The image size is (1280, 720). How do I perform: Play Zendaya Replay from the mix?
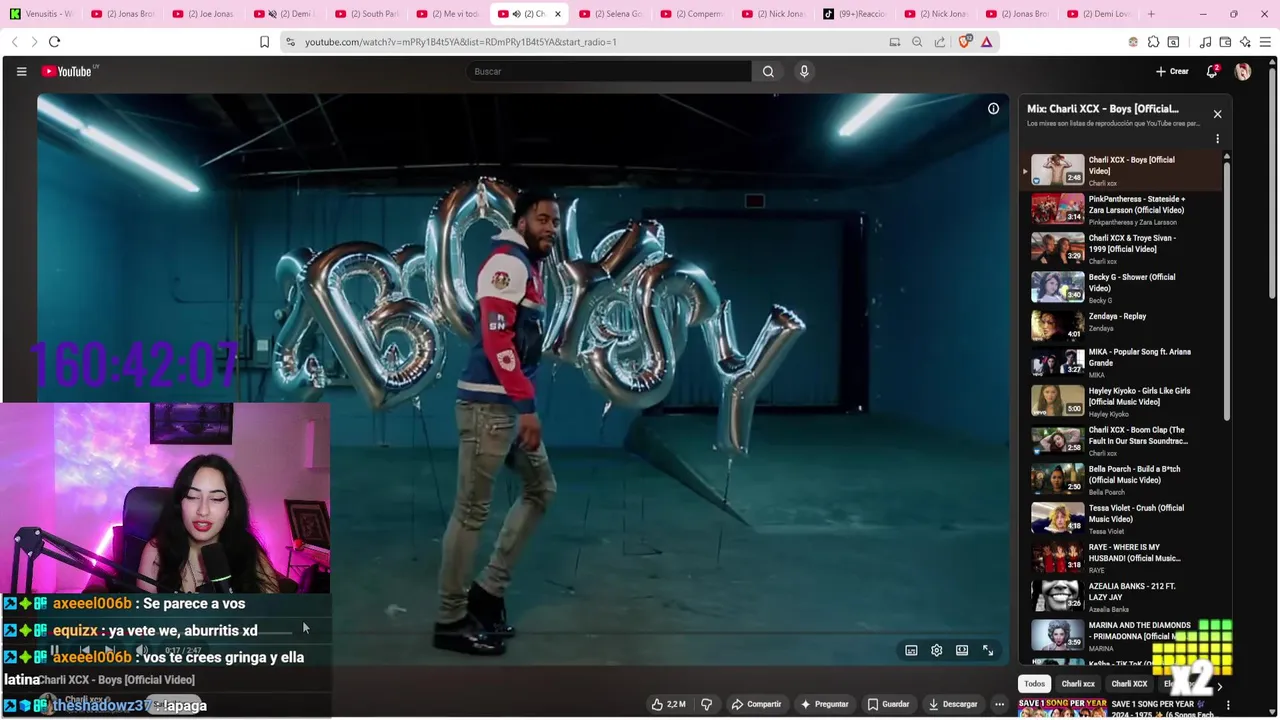(1120, 324)
